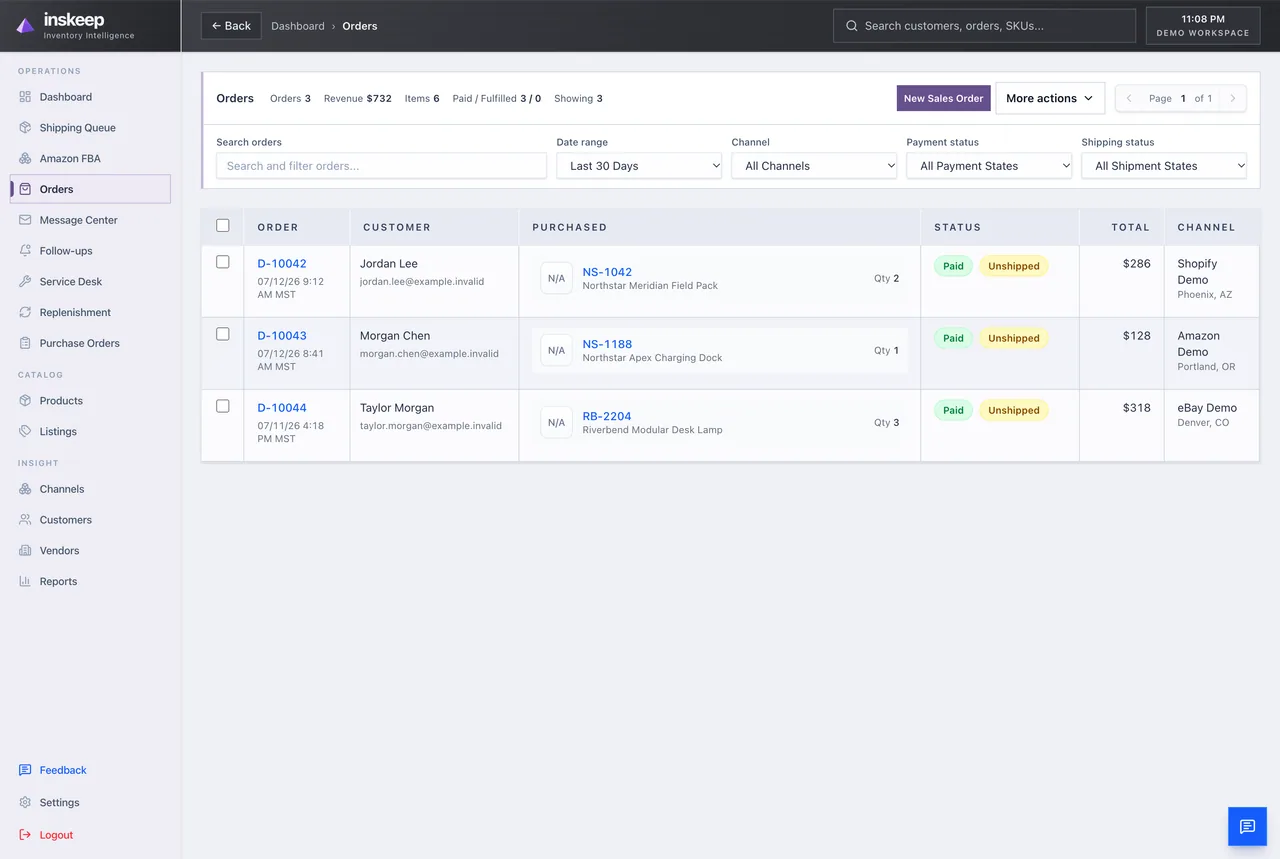Open order link D-10042

tap(282, 264)
